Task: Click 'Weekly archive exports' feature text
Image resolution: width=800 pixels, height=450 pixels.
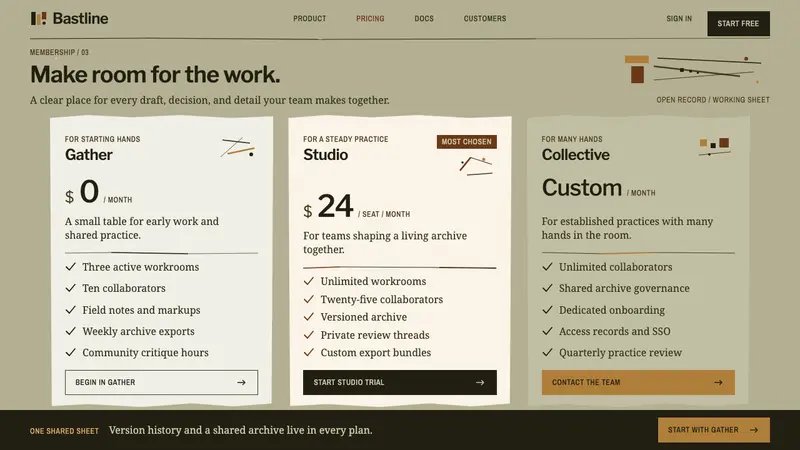Action: point(138,331)
